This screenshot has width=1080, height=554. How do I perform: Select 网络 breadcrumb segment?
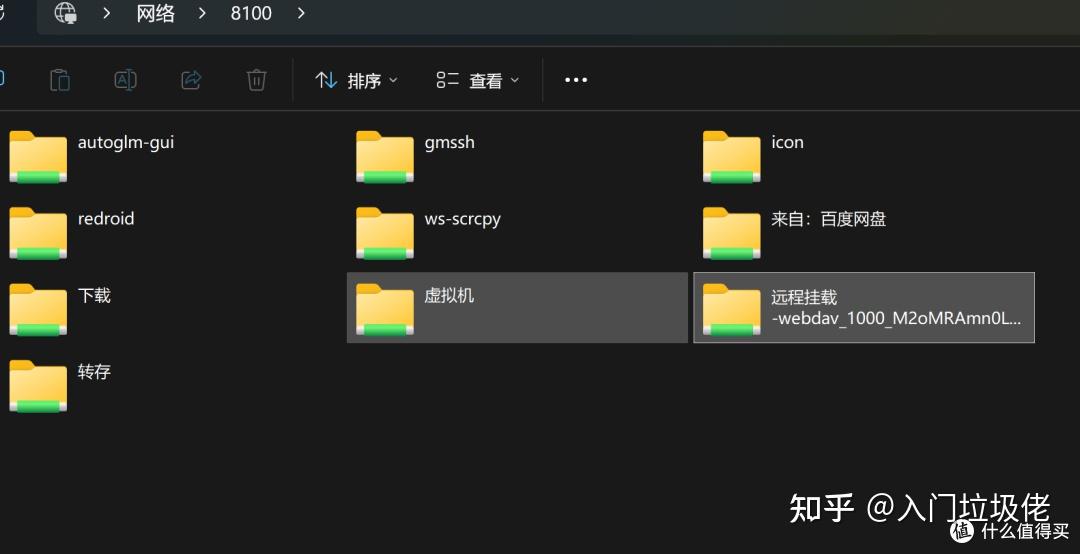click(x=156, y=13)
